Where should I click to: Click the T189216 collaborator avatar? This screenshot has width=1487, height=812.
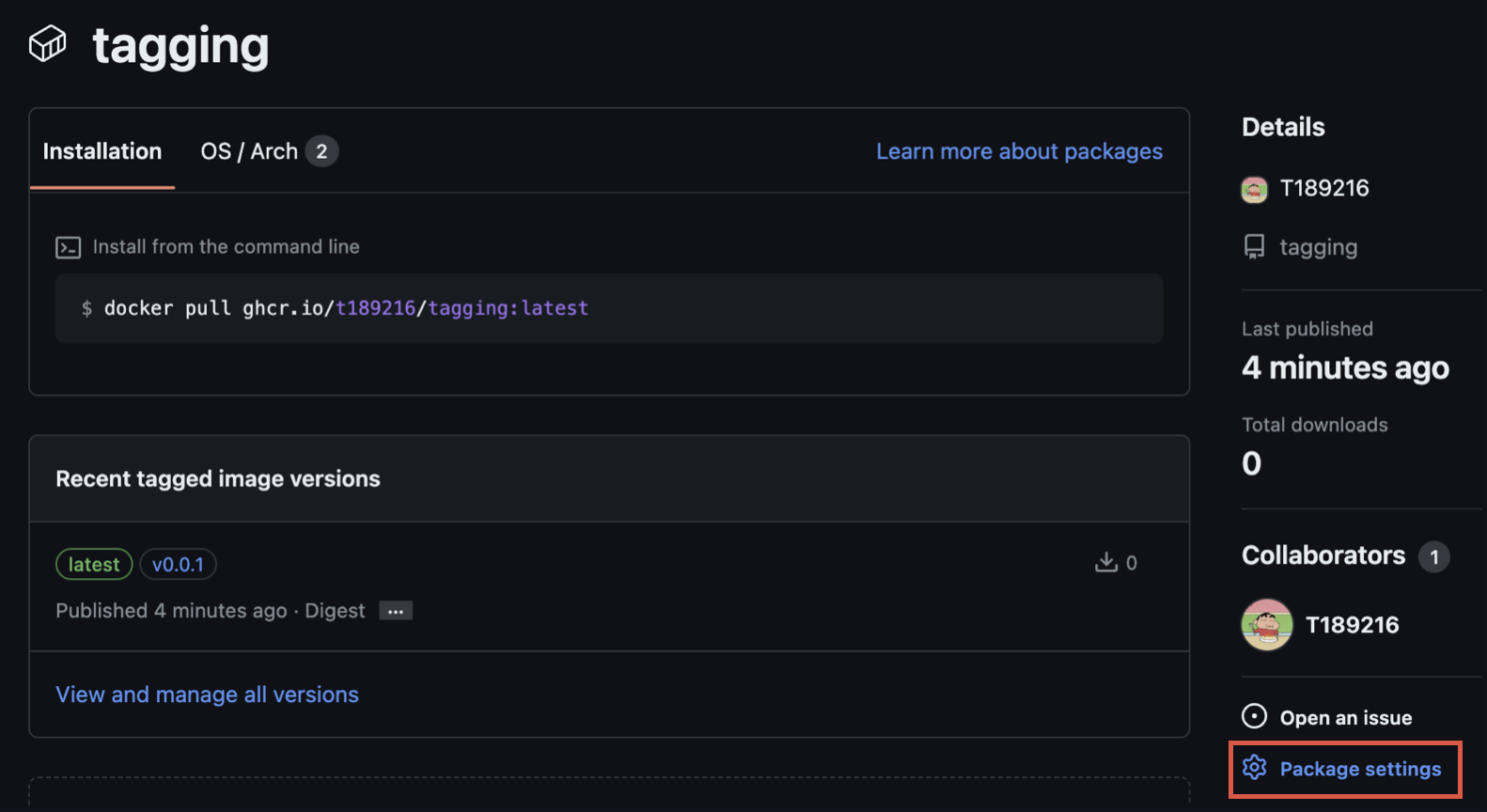[1267, 625]
